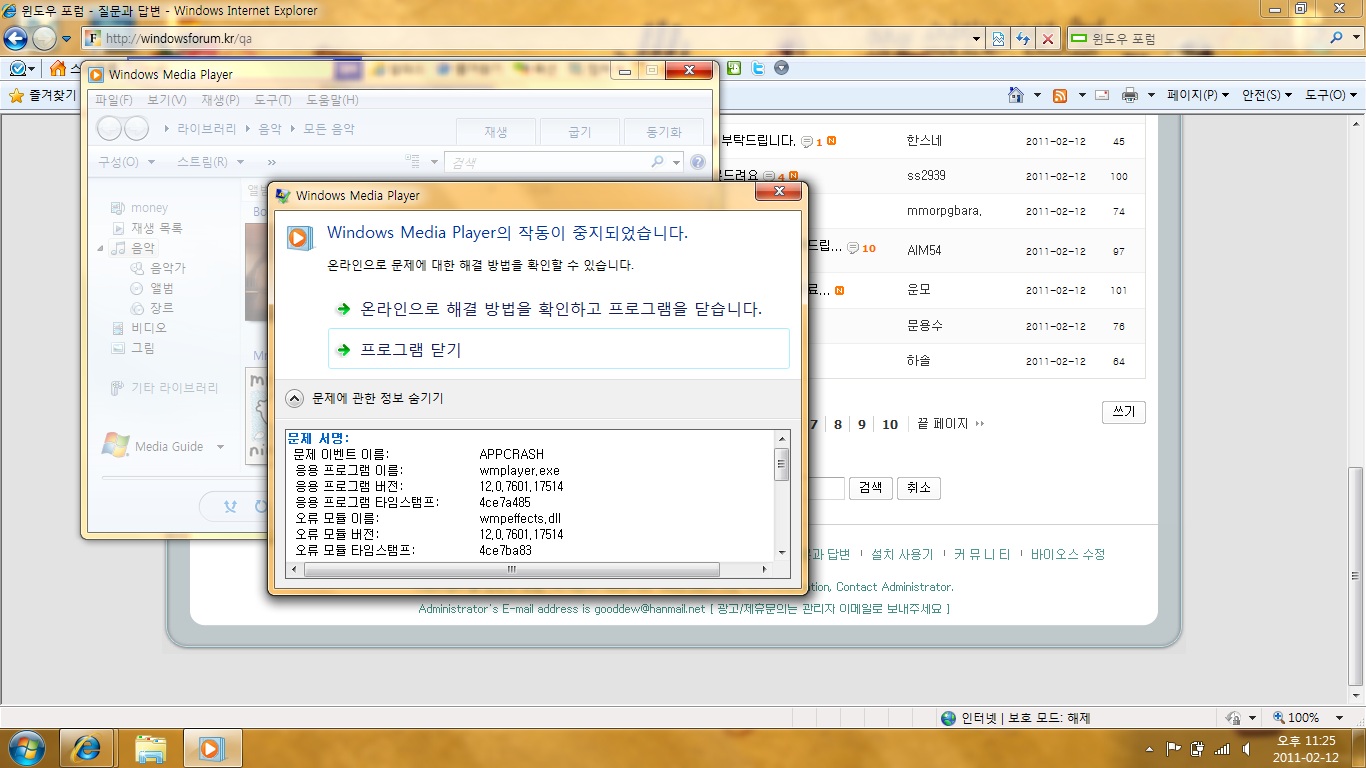Click the orange RSS feeds icon
The width and height of the screenshot is (1366, 768).
[1059, 95]
